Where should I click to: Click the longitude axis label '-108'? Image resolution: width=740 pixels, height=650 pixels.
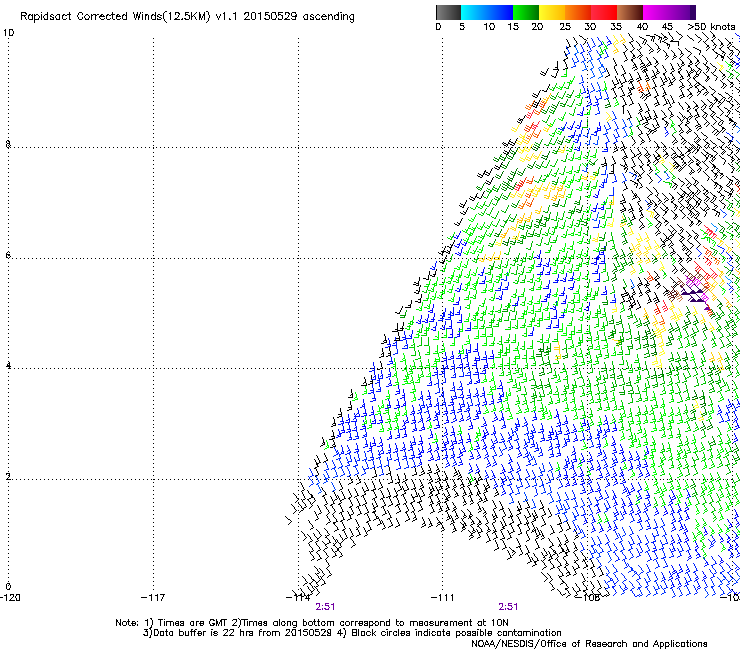point(588,598)
